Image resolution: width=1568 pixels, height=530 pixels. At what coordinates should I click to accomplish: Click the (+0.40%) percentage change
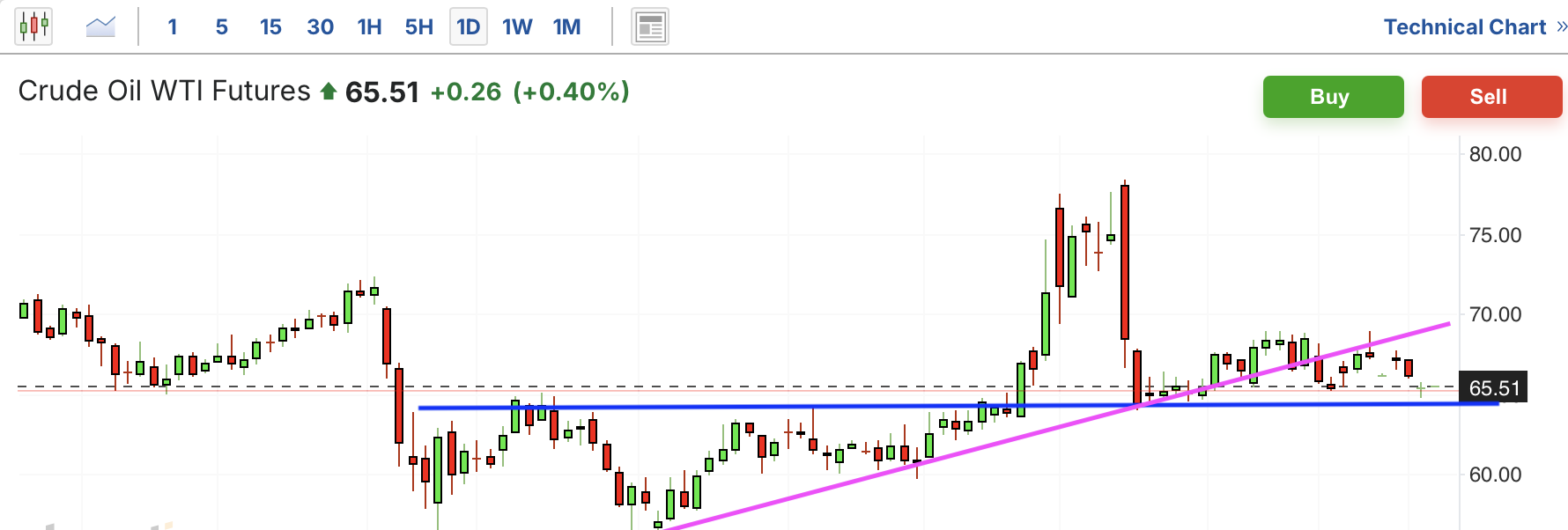571,92
